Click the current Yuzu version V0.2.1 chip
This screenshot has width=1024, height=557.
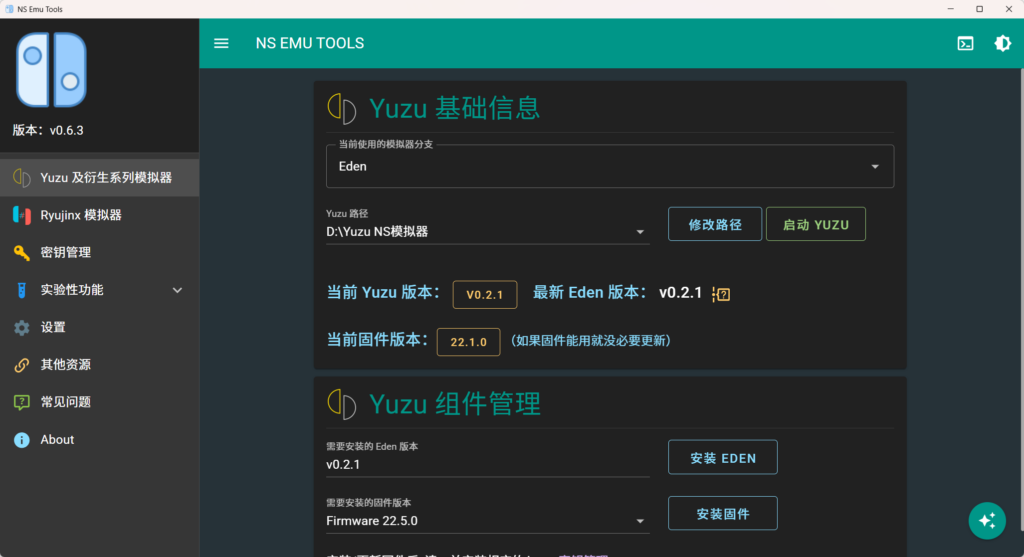(485, 294)
